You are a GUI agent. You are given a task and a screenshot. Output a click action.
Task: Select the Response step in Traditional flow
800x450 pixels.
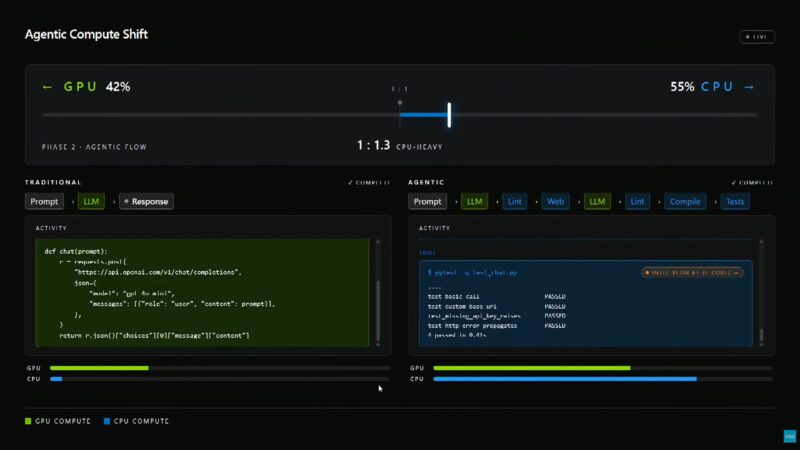pyautogui.click(x=146, y=202)
